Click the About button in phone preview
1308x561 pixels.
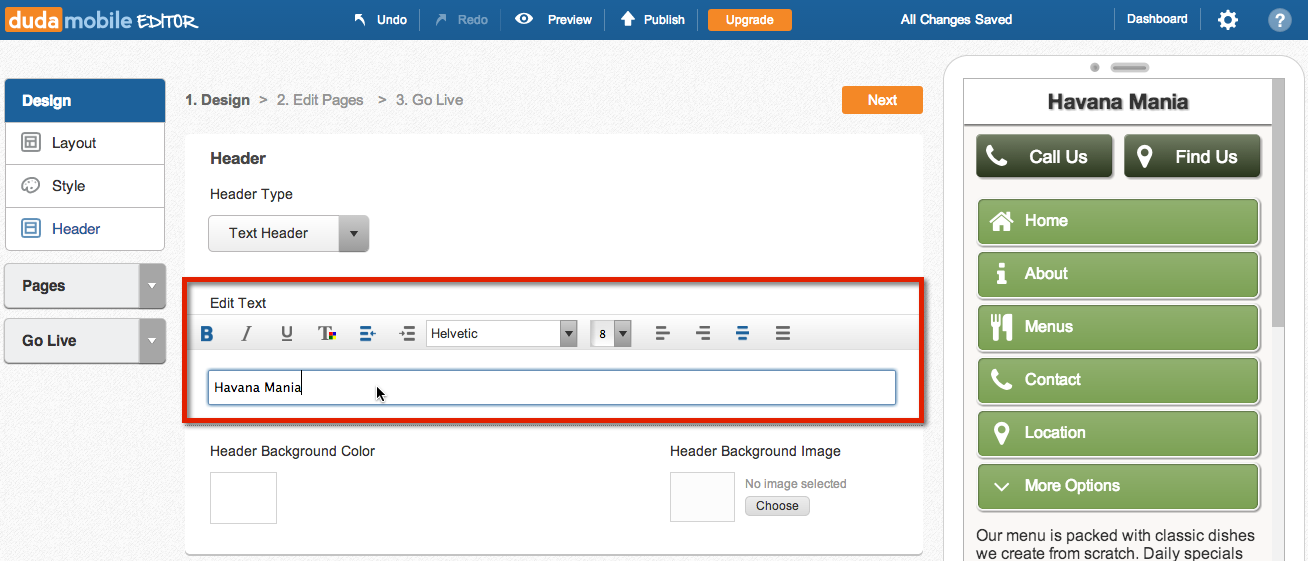(1118, 274)
